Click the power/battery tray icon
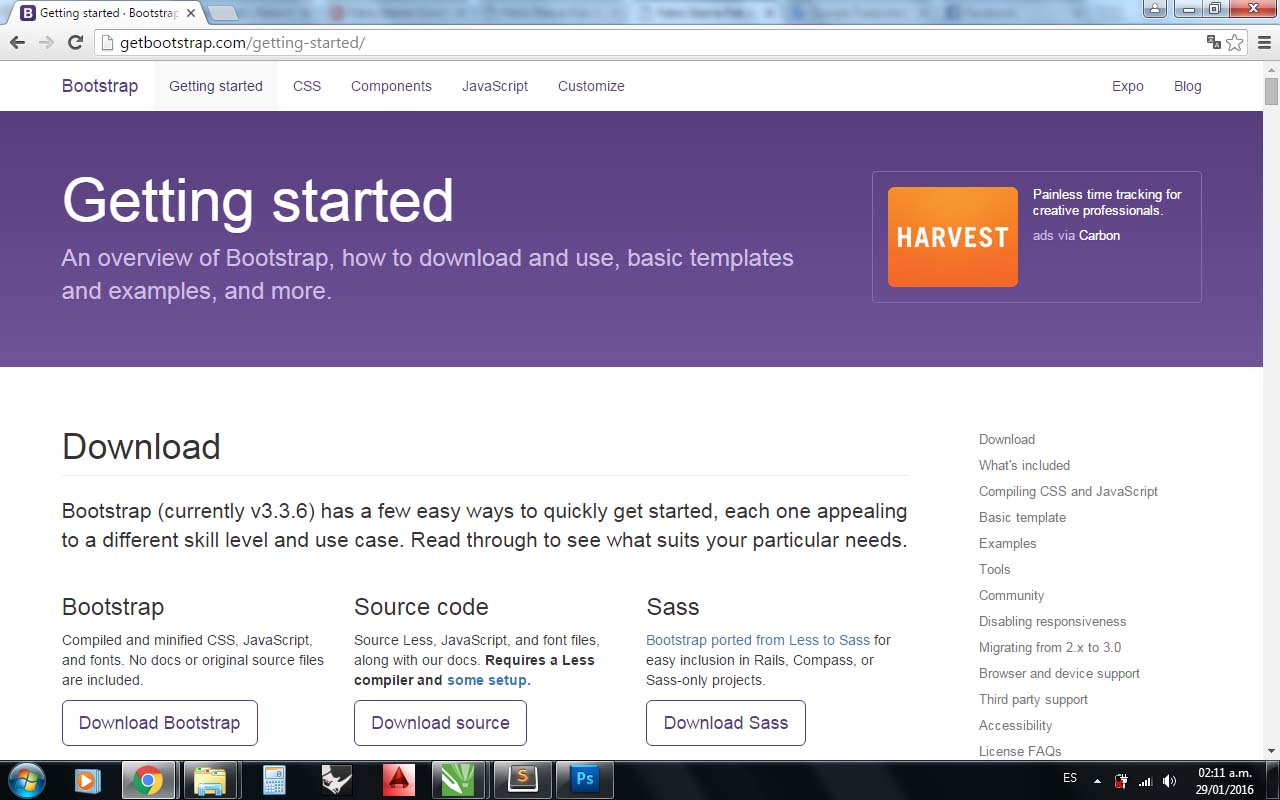Screen dimensions: 1280x800 1122,781
